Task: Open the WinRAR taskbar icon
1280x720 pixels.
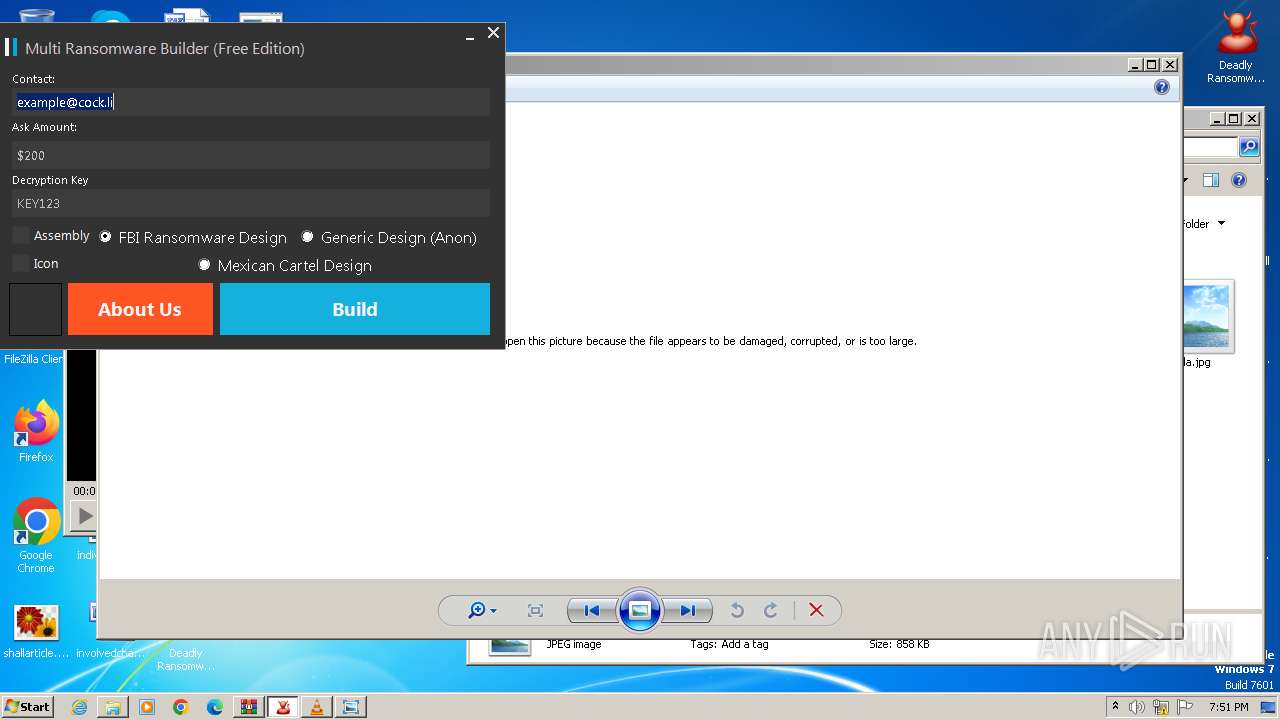Action: tap(248, 707)
